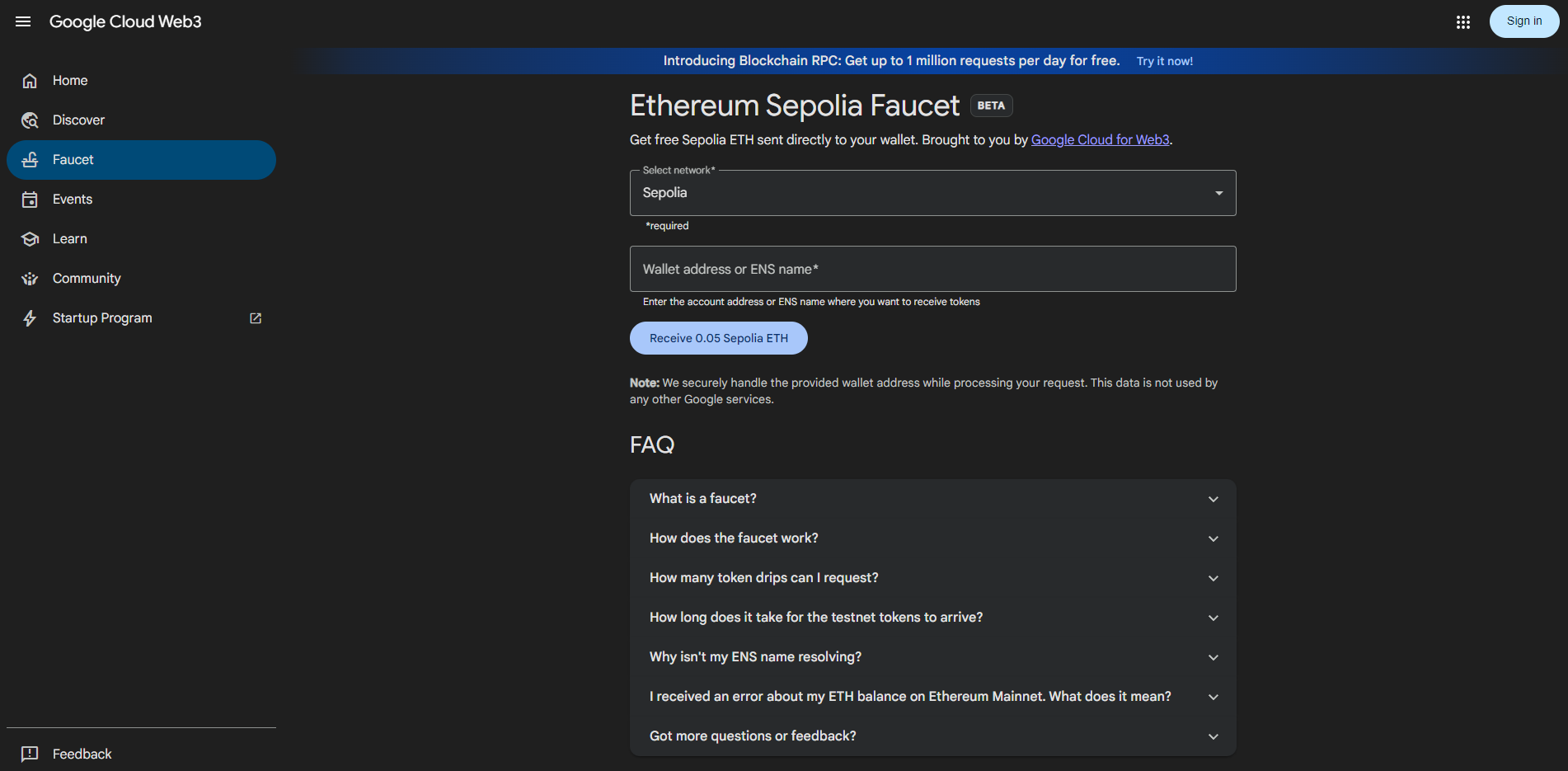Click the Startup Program external link icon
The image size is (1568, 771).
pos(256,318)
